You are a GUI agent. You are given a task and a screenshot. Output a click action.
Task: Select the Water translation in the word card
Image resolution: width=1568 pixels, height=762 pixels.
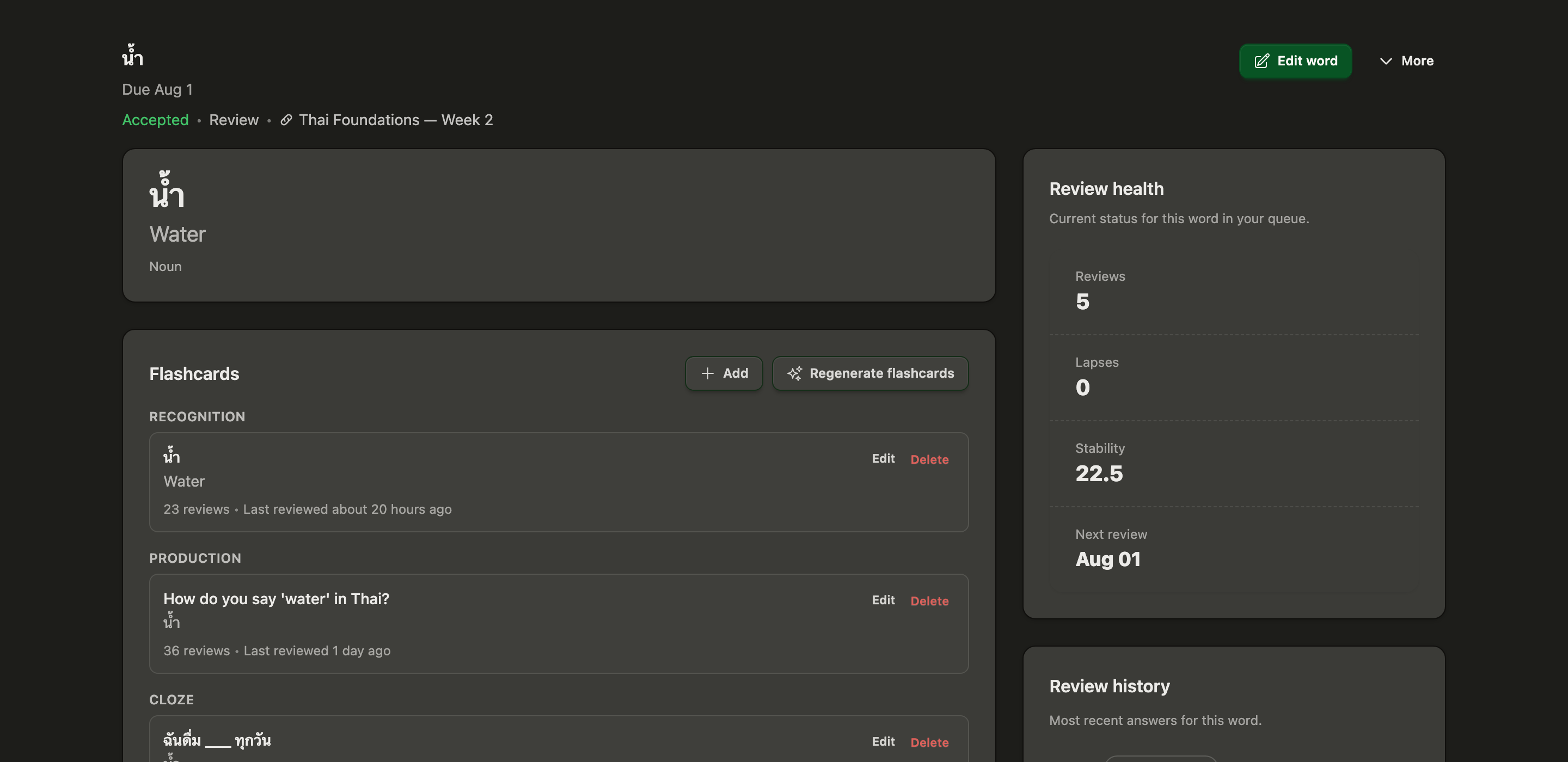[x=177, y=235]
